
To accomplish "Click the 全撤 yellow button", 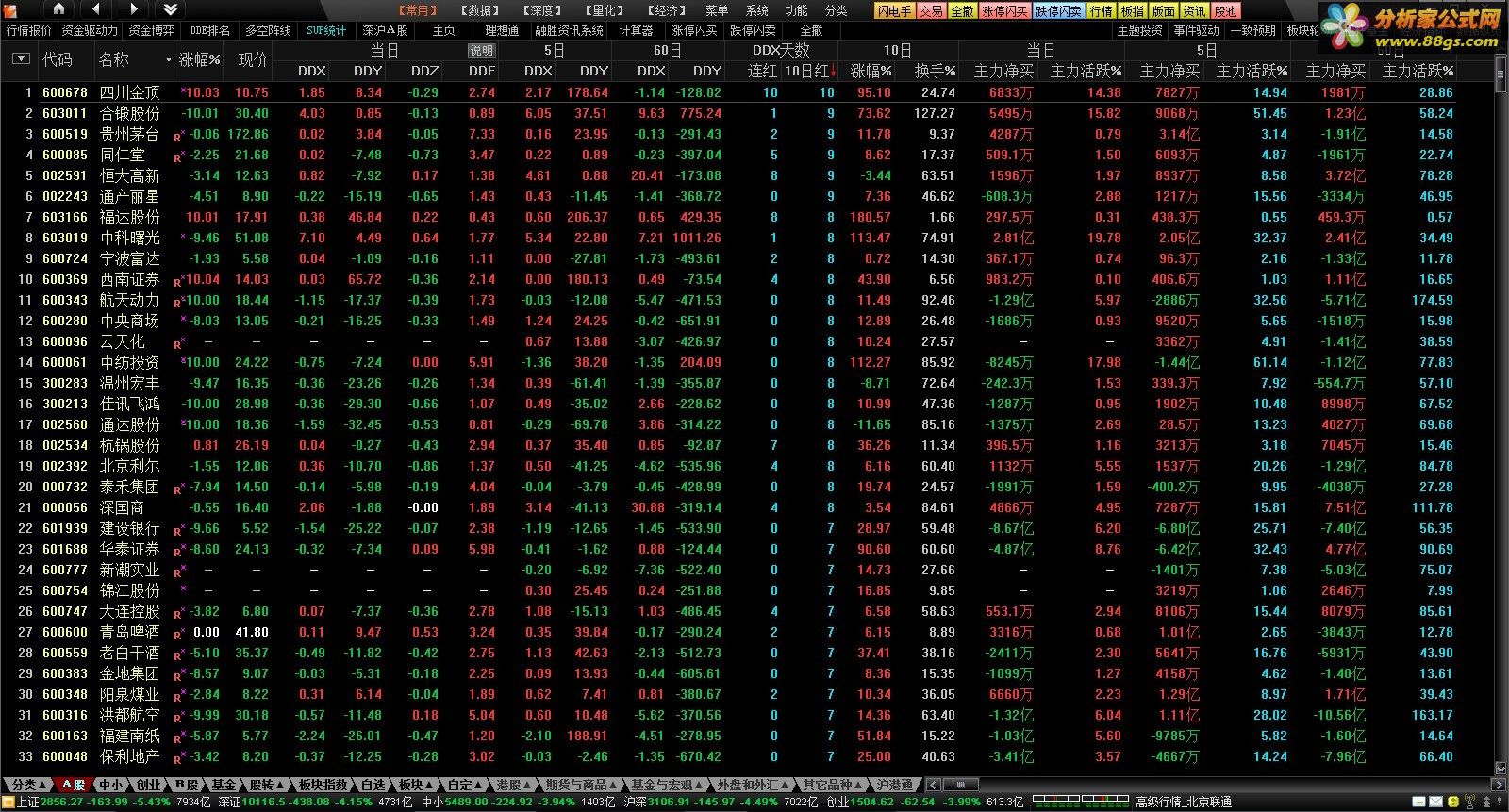I will 962,11.
